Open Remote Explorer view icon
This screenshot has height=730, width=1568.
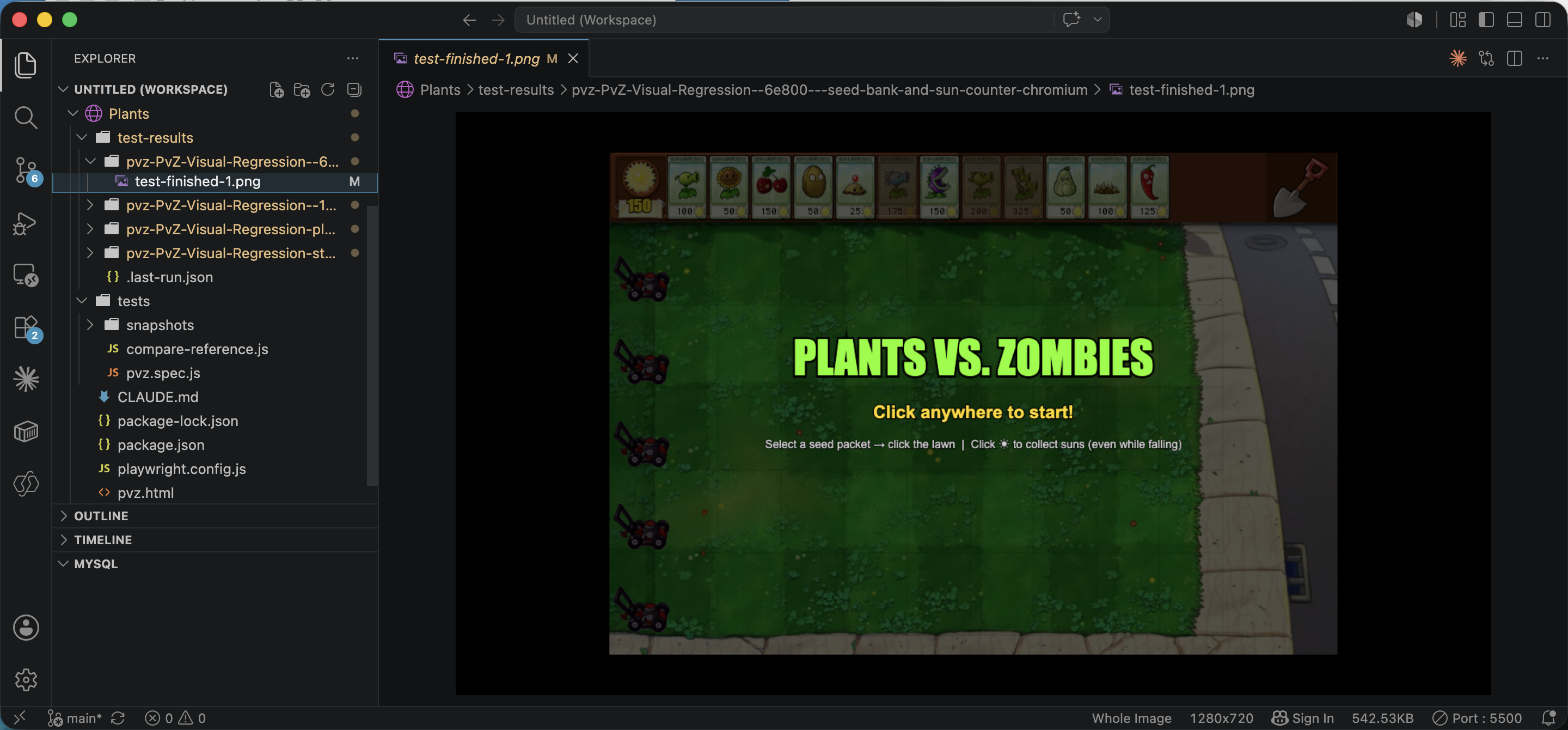coord(26,275)
